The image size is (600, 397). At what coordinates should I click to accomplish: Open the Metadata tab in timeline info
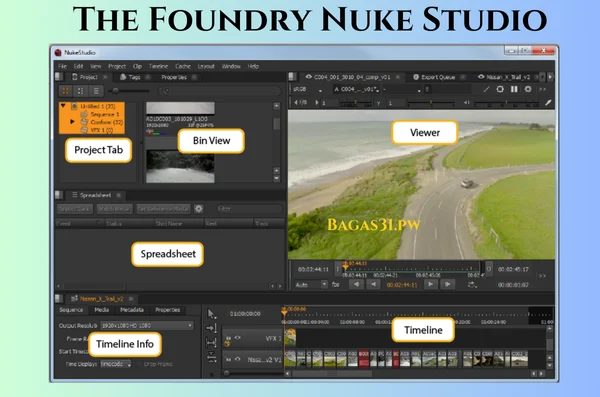tap(132, 310)
